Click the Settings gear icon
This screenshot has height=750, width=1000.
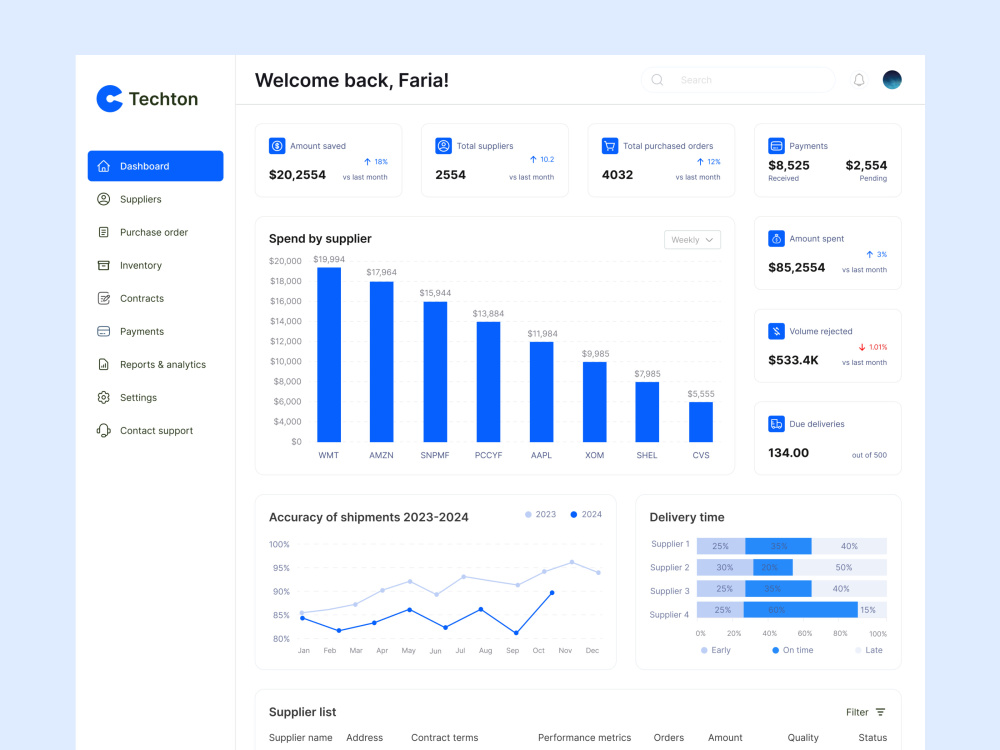click(103, 397)
